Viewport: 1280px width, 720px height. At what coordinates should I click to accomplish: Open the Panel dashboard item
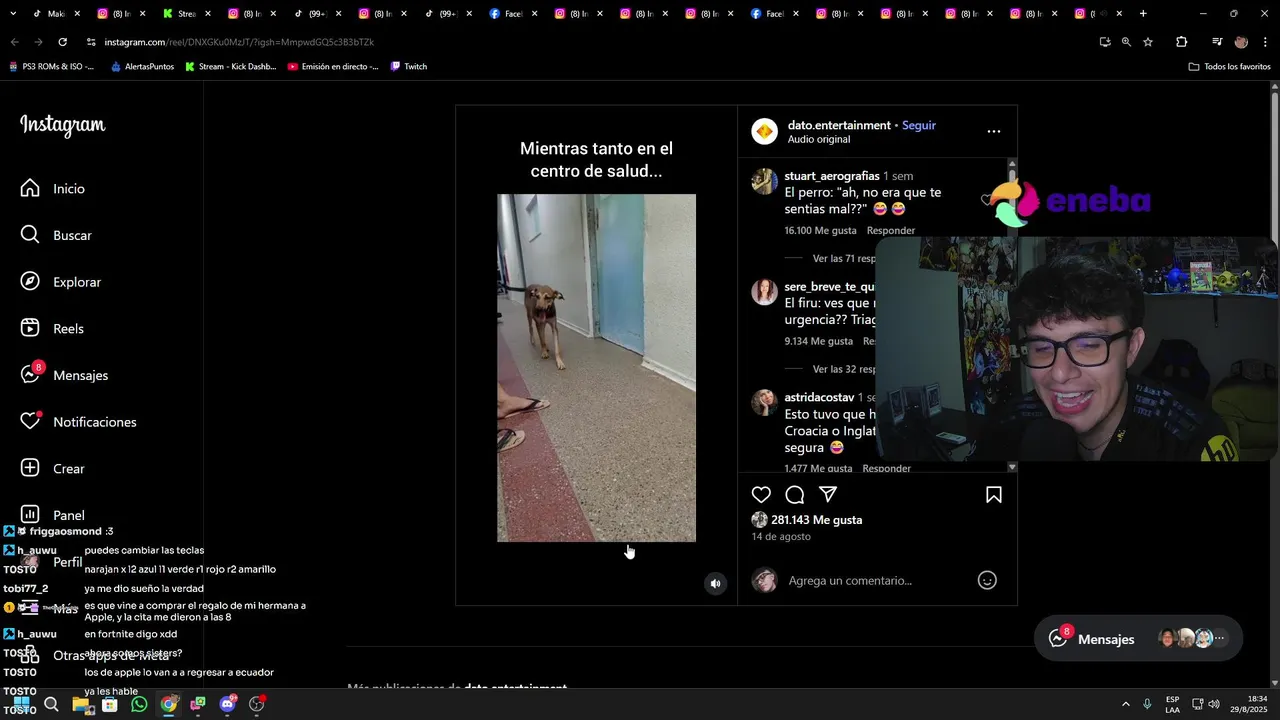[x=52, y=515]
